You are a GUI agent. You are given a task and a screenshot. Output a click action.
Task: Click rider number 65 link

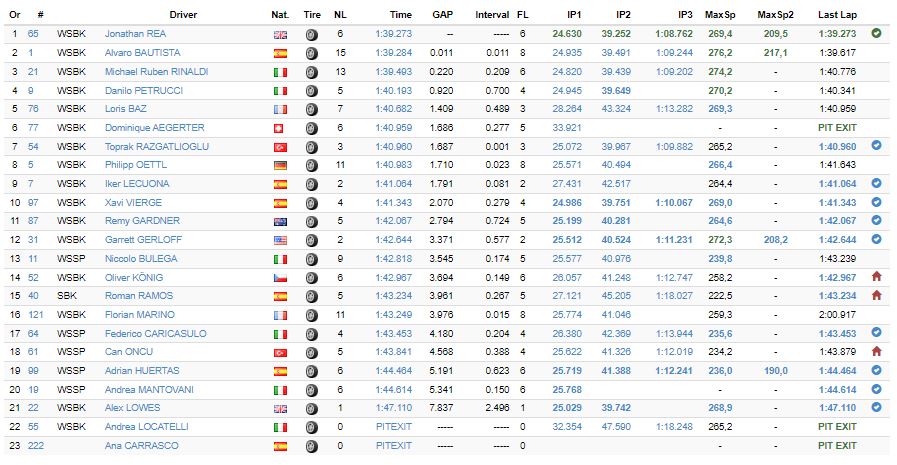point(33,34)
